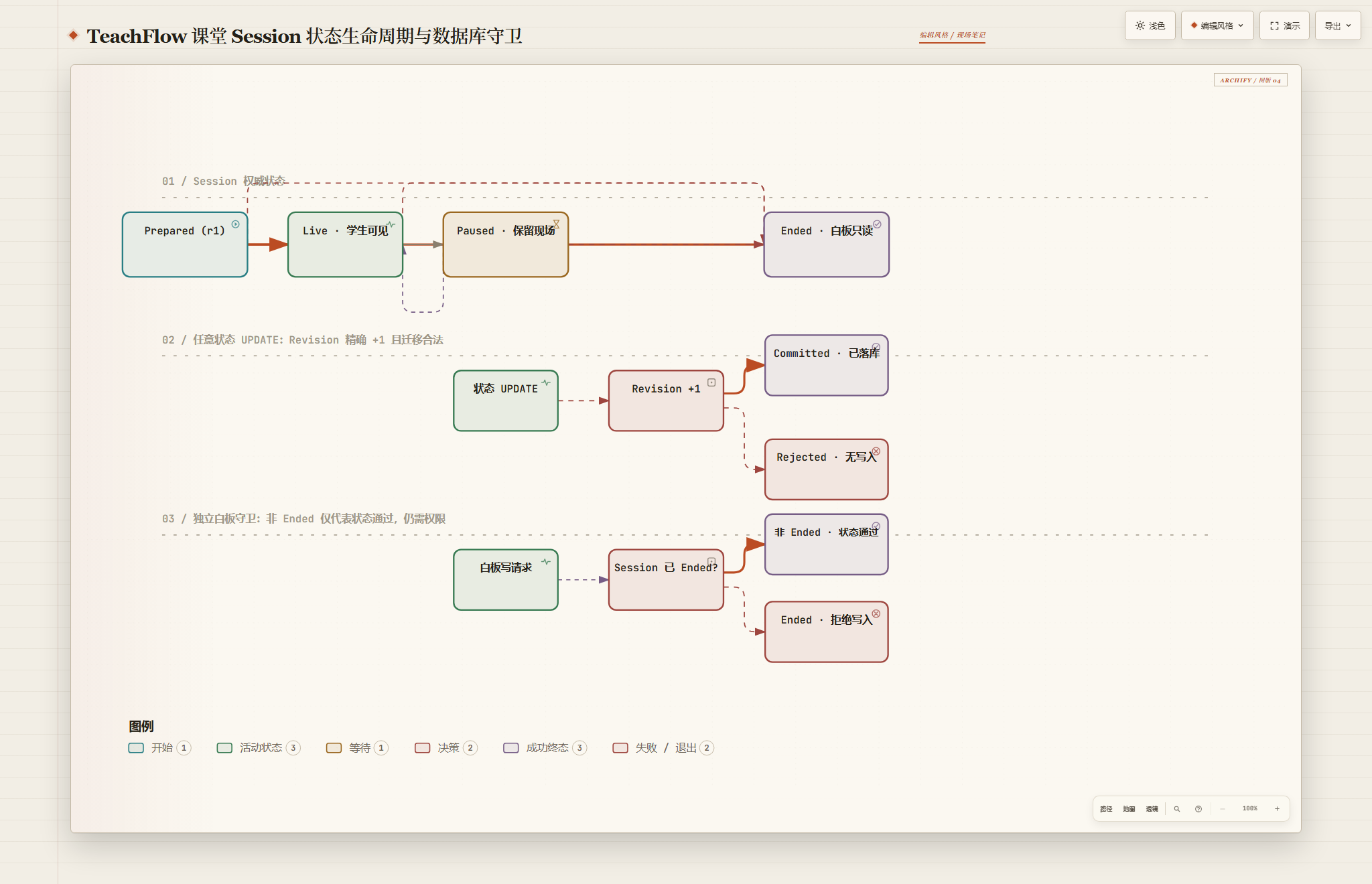Toggle 地图 minimap in bottom toolbar

pos(1129,809)
